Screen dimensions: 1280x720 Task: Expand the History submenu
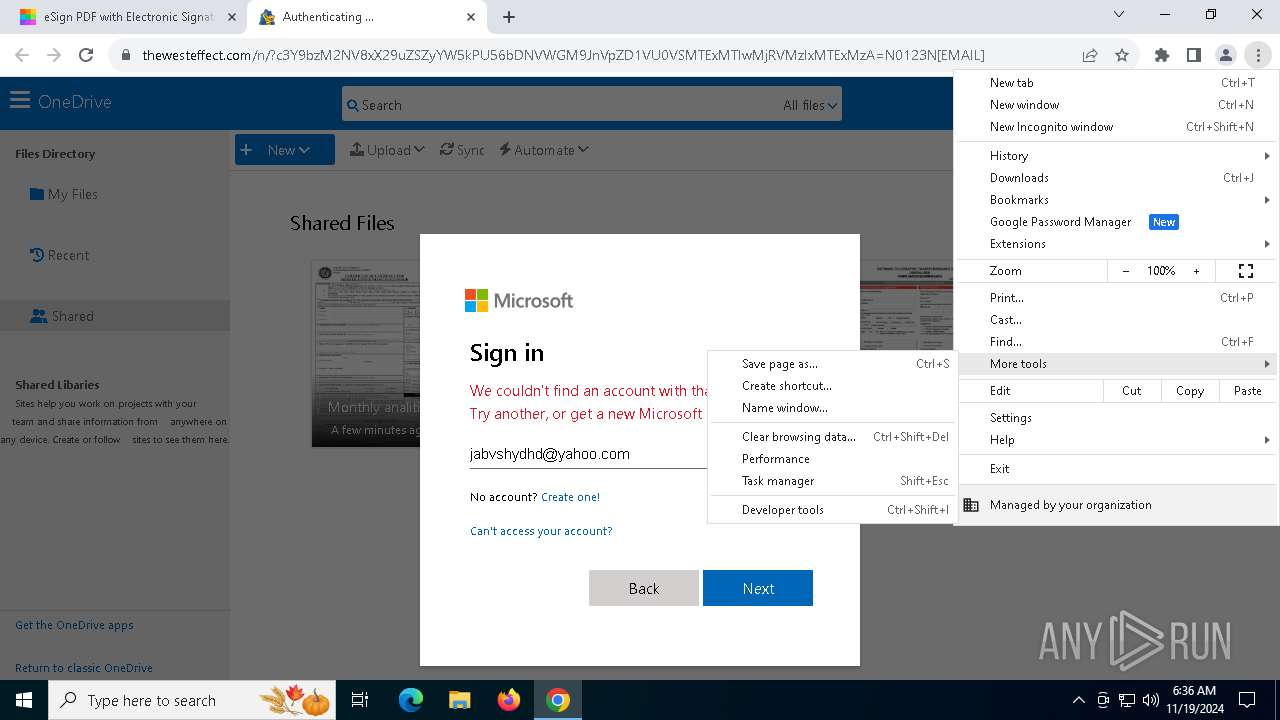point(1118,156)
